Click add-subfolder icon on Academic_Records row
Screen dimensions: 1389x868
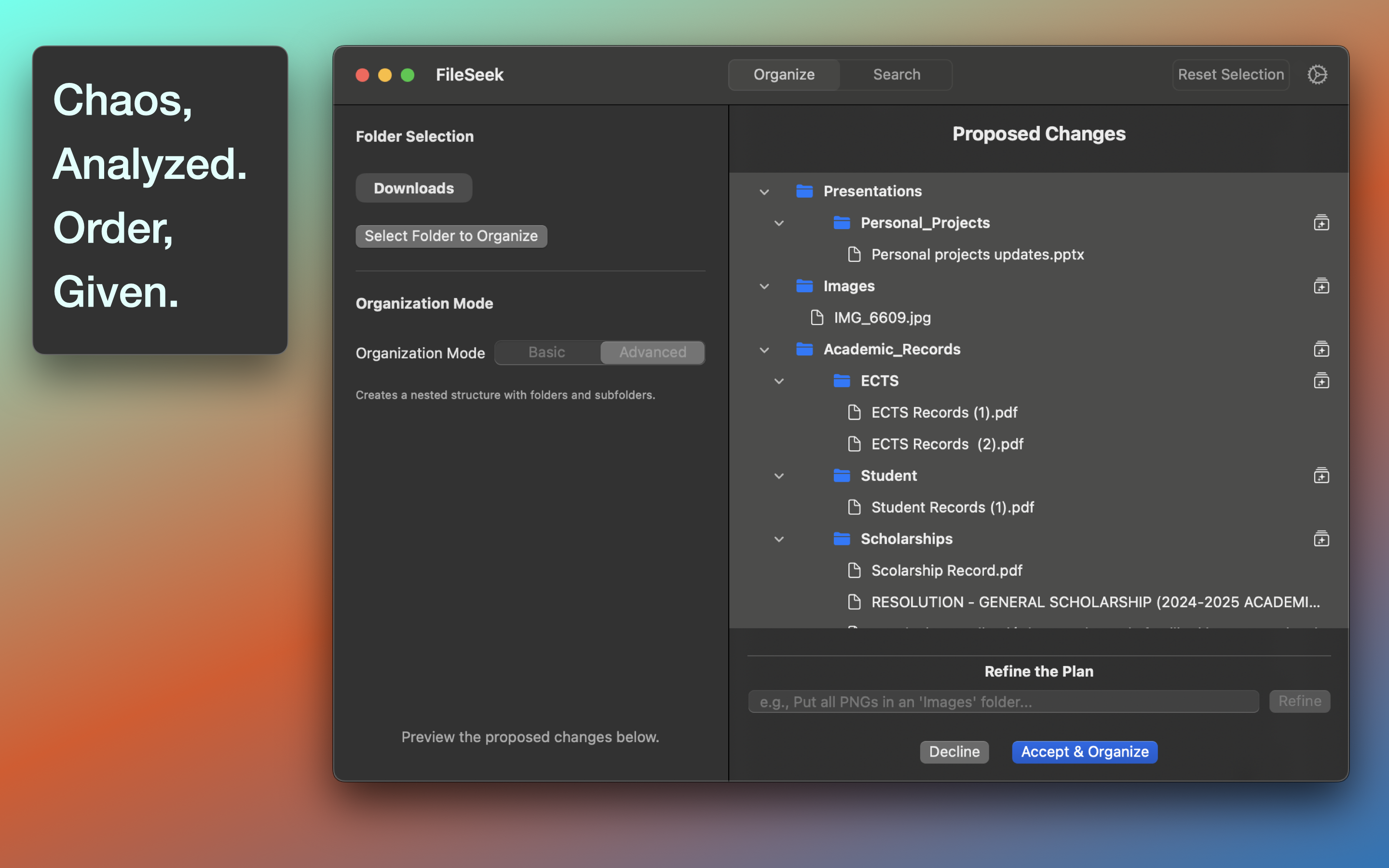click(x=1321, y=349)
